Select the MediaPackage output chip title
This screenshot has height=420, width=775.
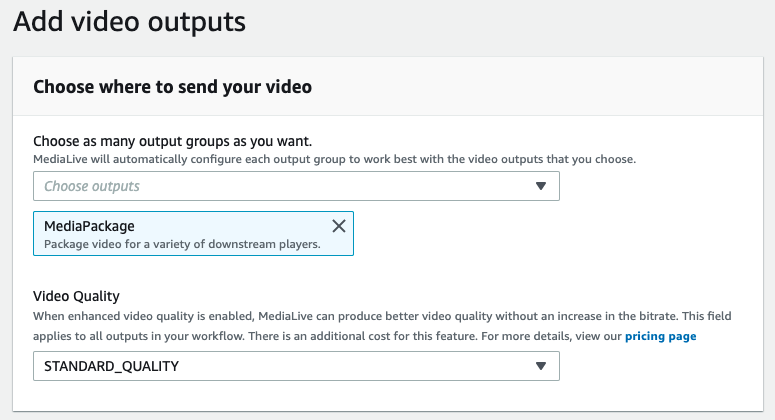coord(89,226)
